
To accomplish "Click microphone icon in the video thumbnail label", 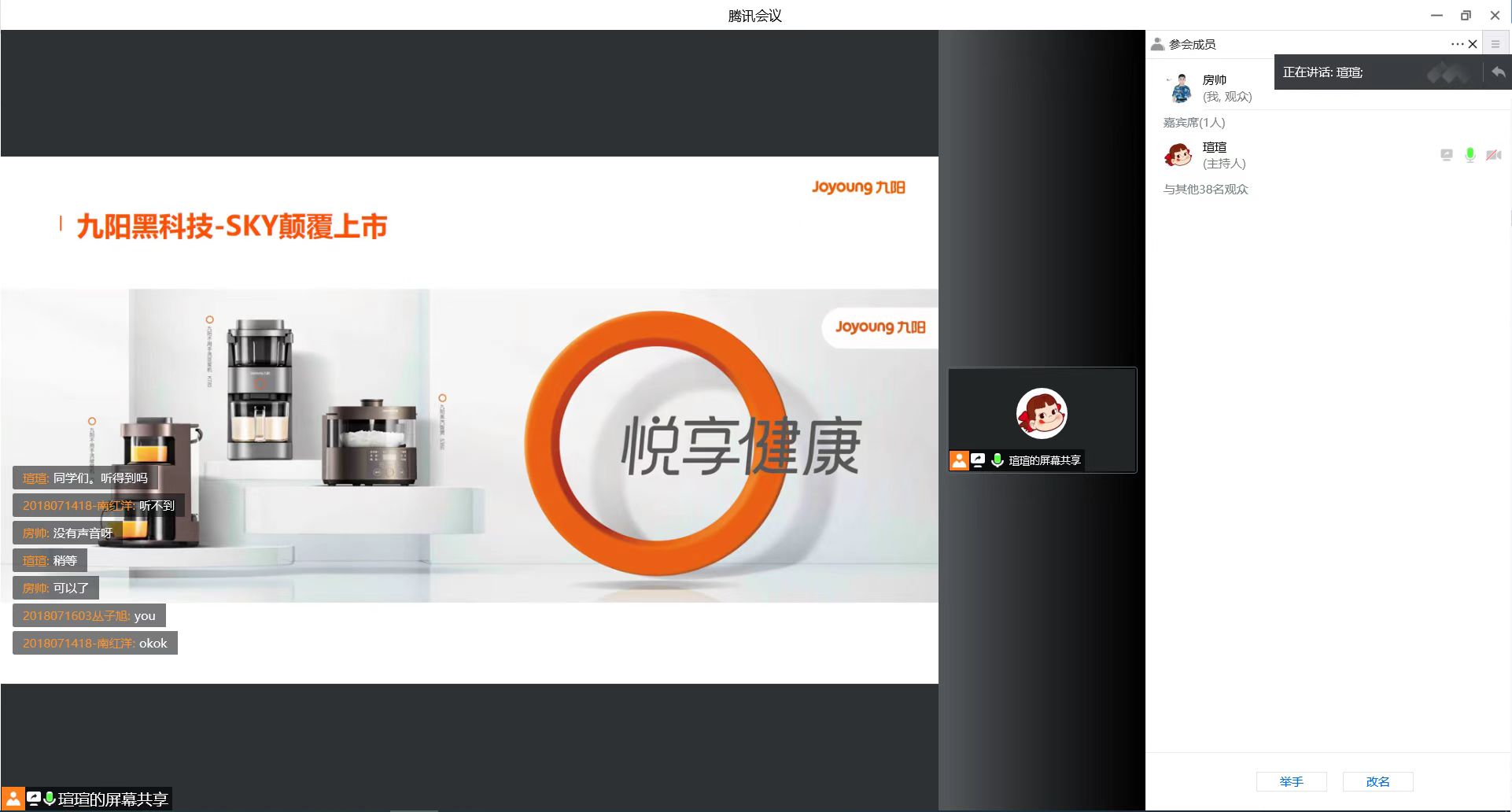I will click(997, 460).
